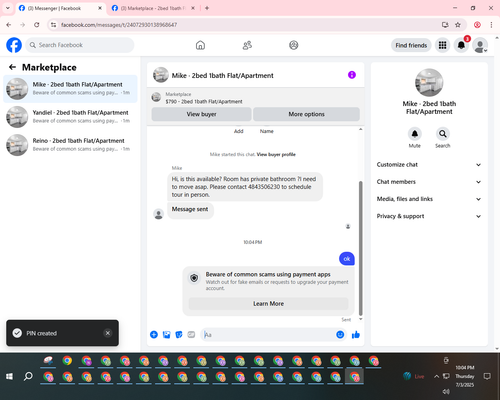Click the large listing photo in info panel
The width and height of the screenshot is (500, 400).
point(429,83)
